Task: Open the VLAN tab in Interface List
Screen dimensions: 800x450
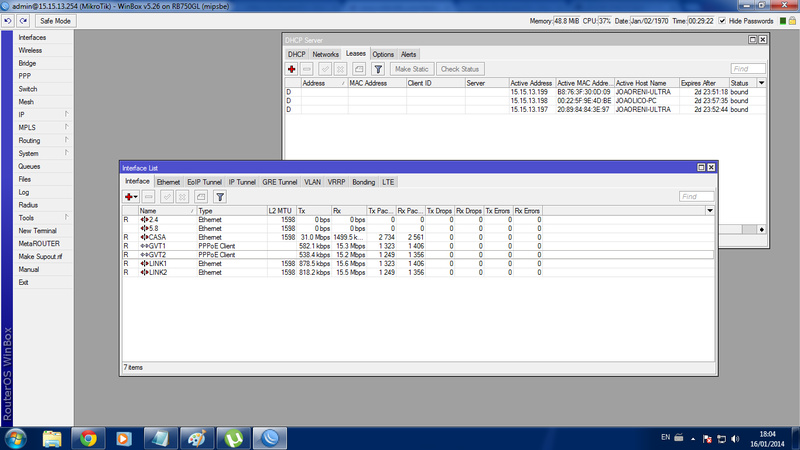Action: click(x=312, y=182)
